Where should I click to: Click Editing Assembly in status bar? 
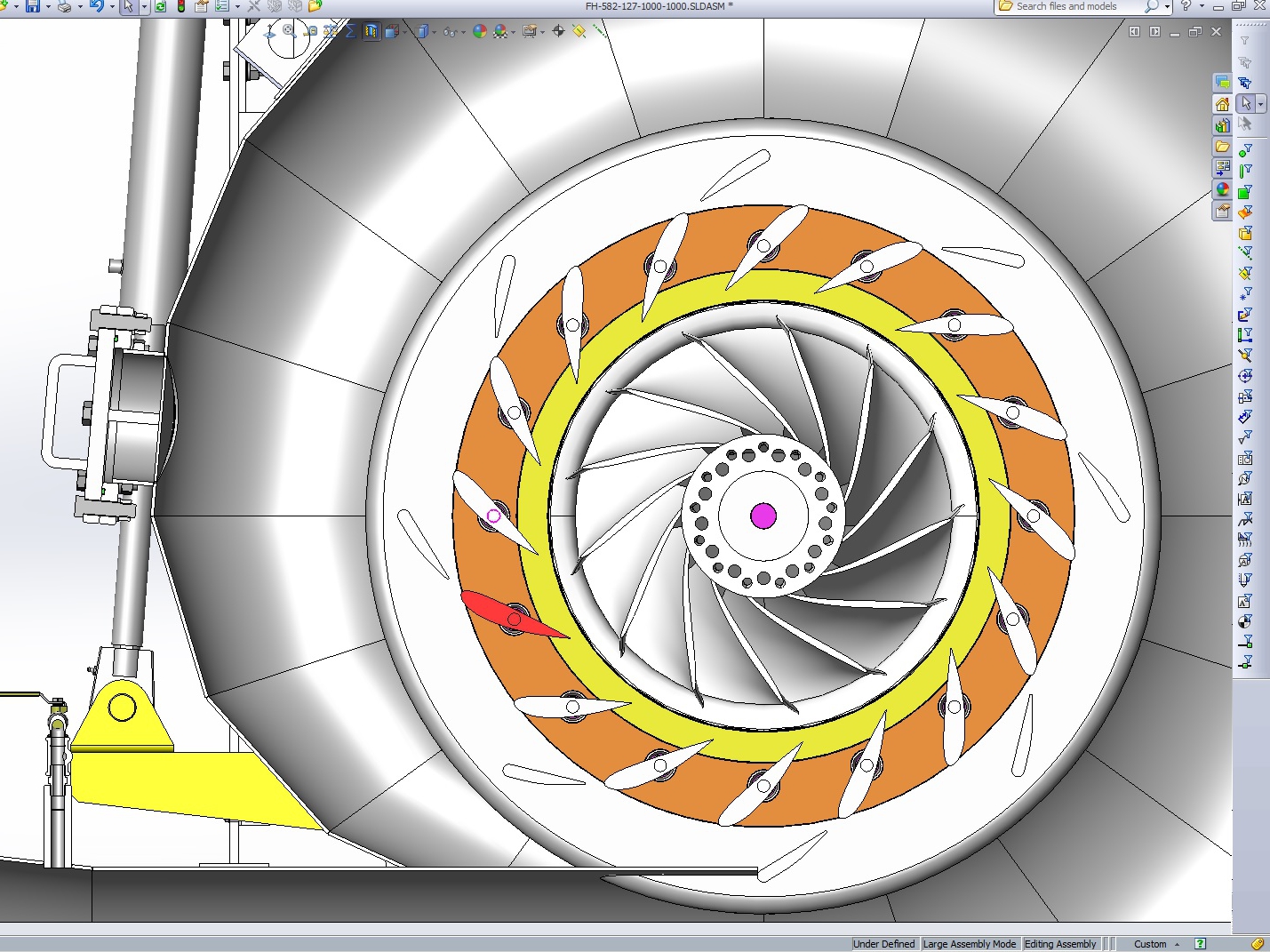tap(1060, 944)
